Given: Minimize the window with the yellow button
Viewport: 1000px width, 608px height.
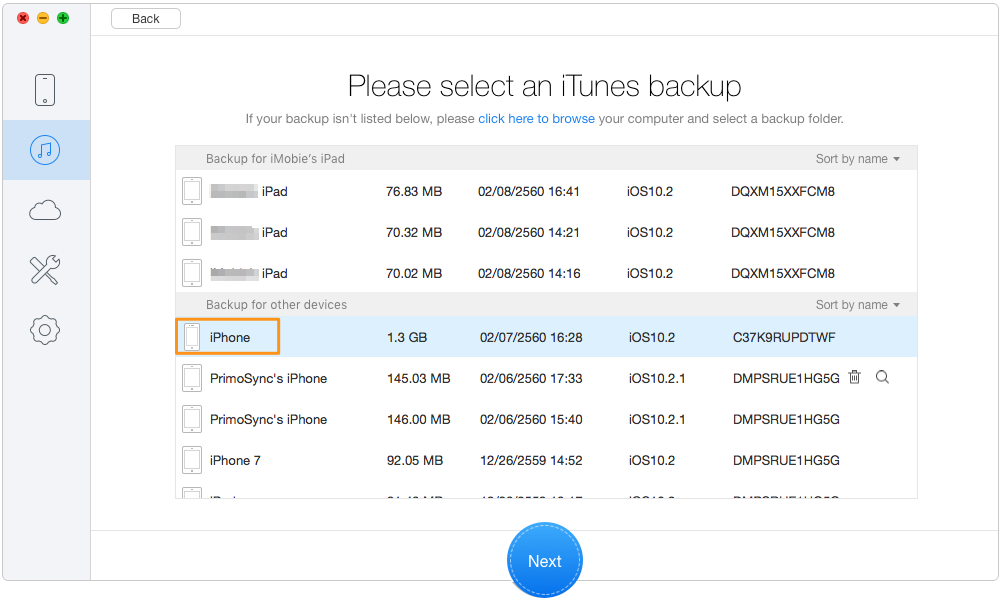Looking at the screenshot, I should 43,18.
